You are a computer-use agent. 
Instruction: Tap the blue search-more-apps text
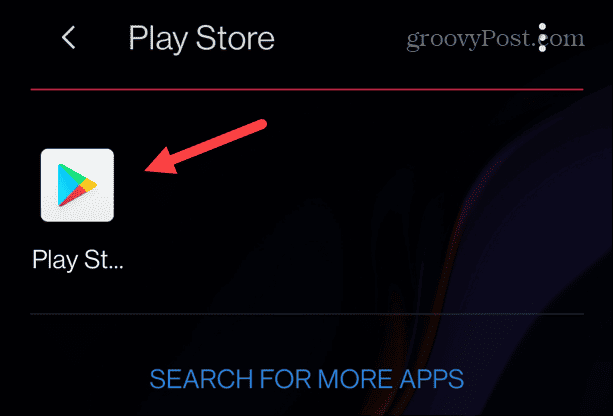pyautogui.click(x=306, y=378)
